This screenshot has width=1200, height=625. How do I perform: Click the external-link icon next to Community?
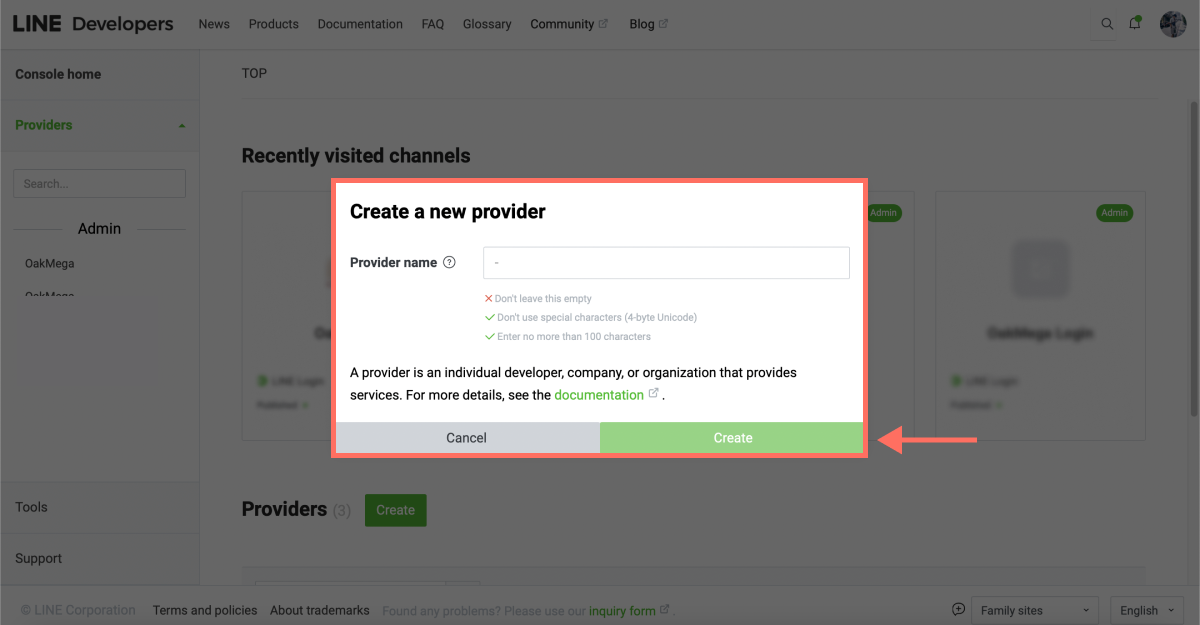(604, 22)
